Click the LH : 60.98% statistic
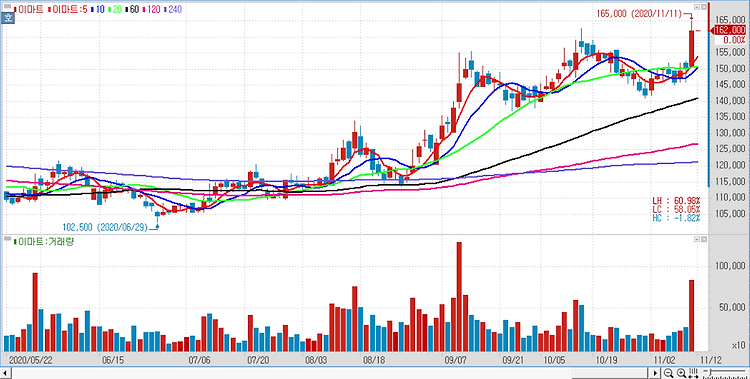The image size is (750, 379). (675, 200)
